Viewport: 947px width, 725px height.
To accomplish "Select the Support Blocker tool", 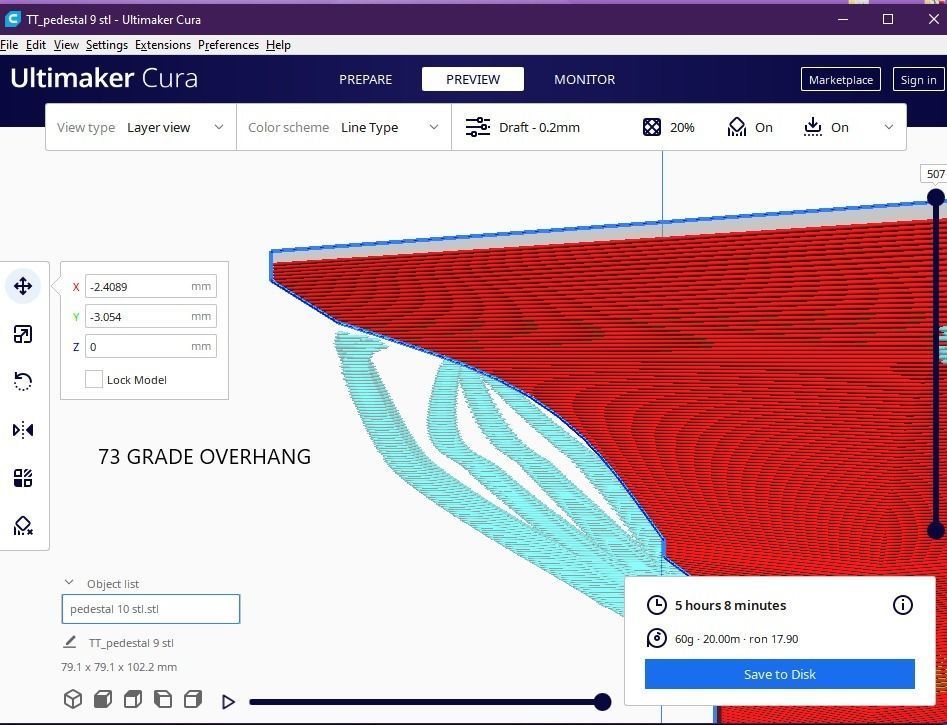I will point(23,526).
